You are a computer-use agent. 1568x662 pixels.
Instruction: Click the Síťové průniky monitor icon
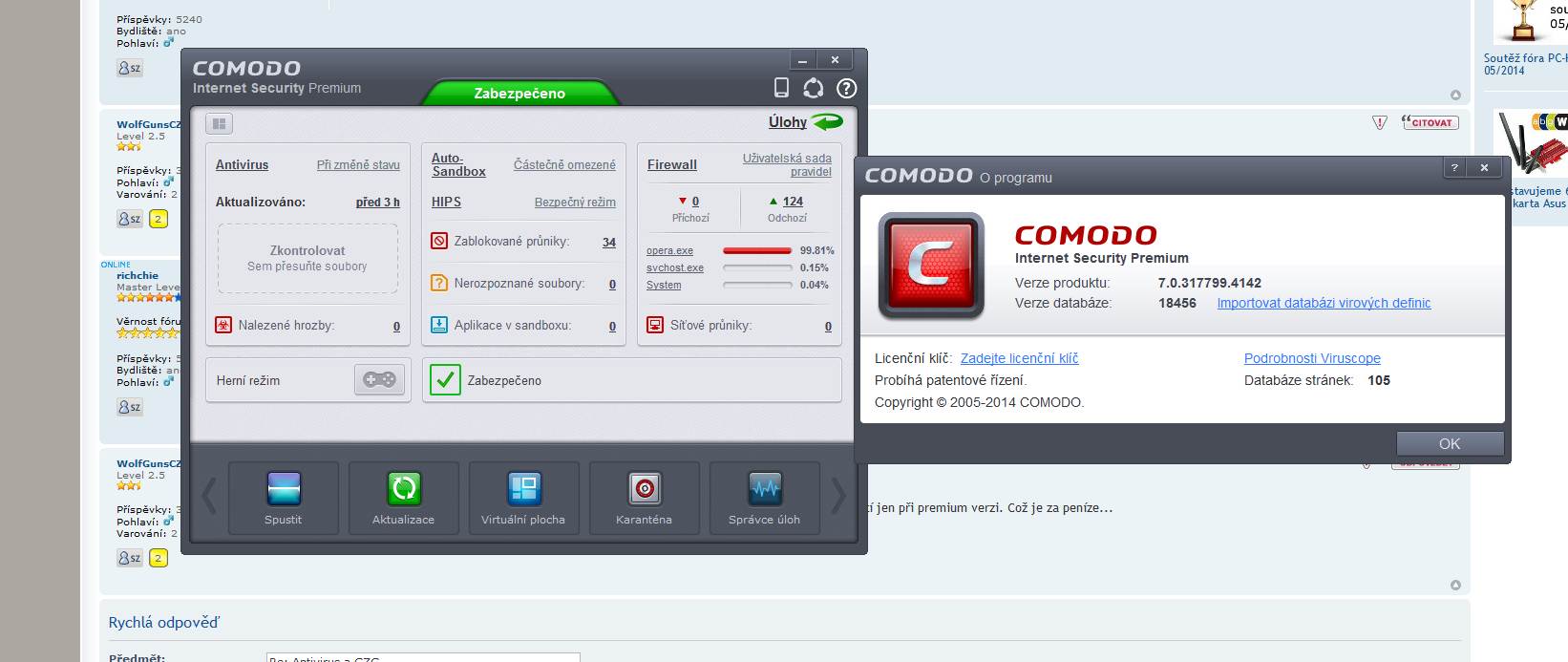(655, 325)
